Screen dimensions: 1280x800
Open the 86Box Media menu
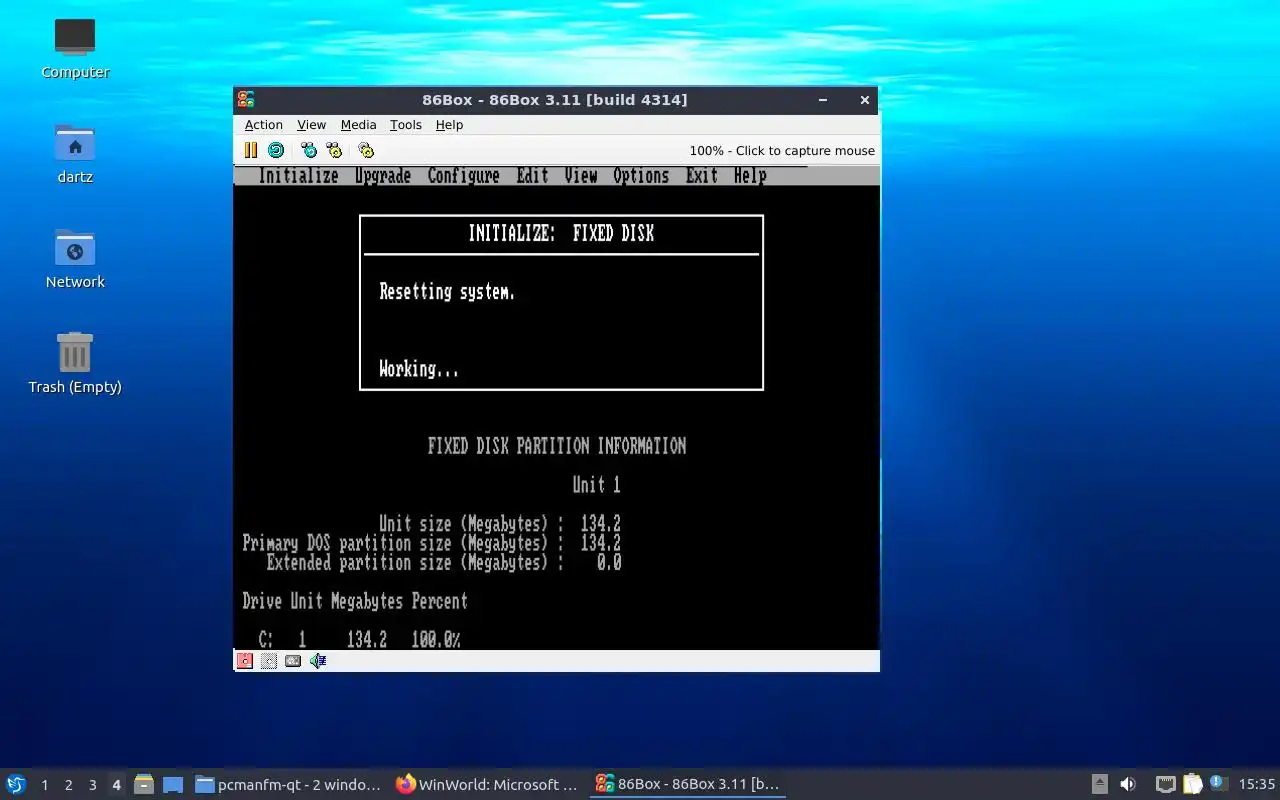tap(358, 125)
